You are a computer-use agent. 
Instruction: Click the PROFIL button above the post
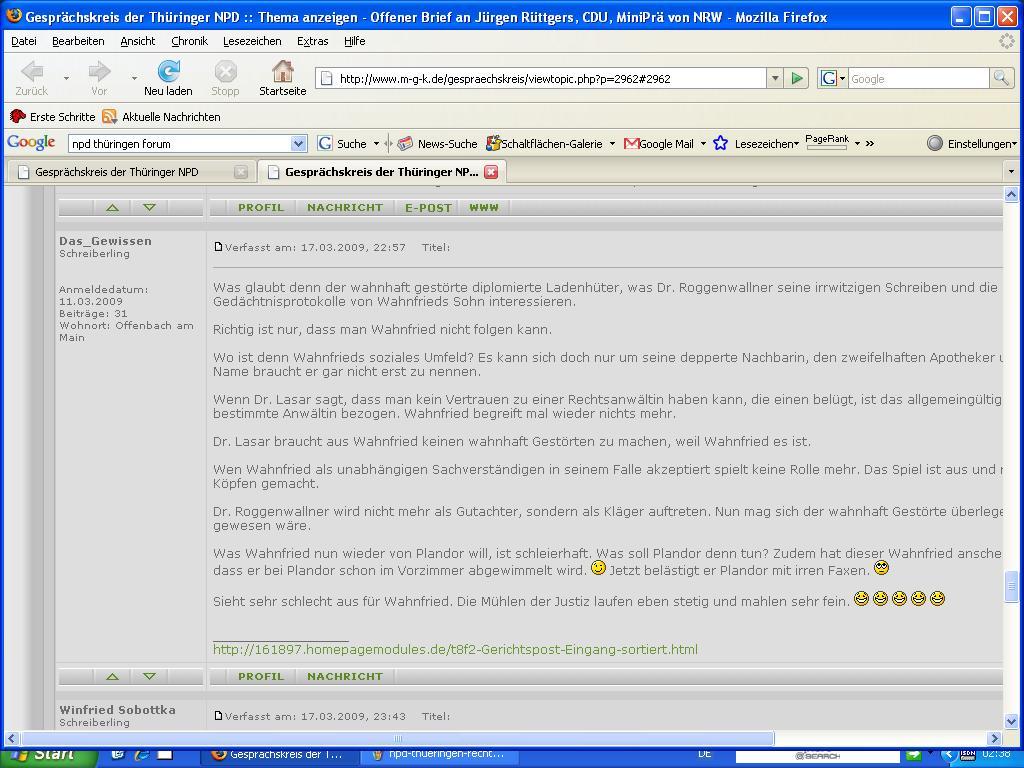261,207
